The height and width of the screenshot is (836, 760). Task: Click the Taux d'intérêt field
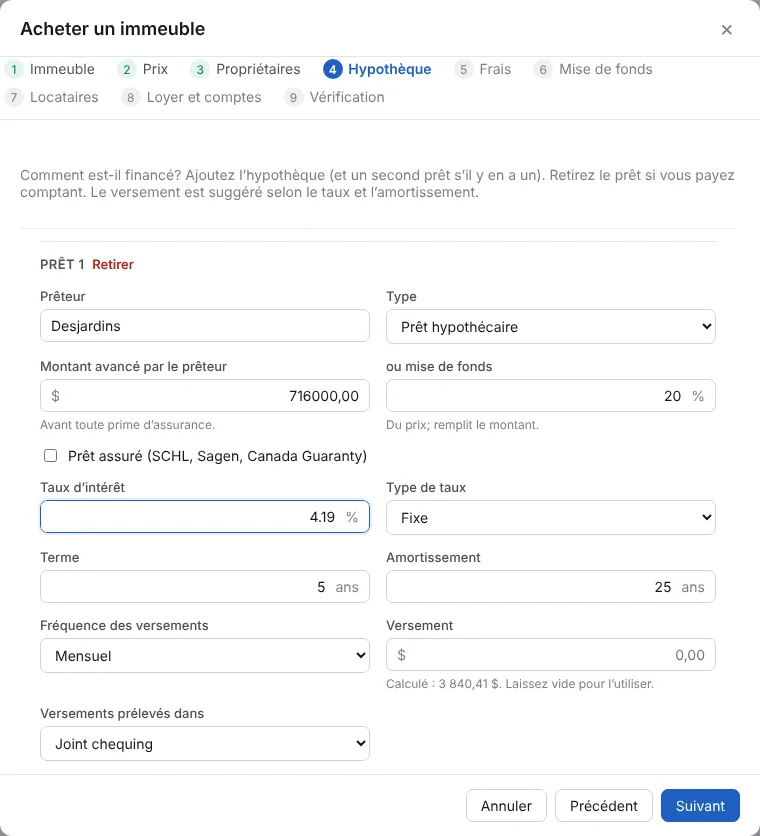pyautogui.click(x=205, y=517)
